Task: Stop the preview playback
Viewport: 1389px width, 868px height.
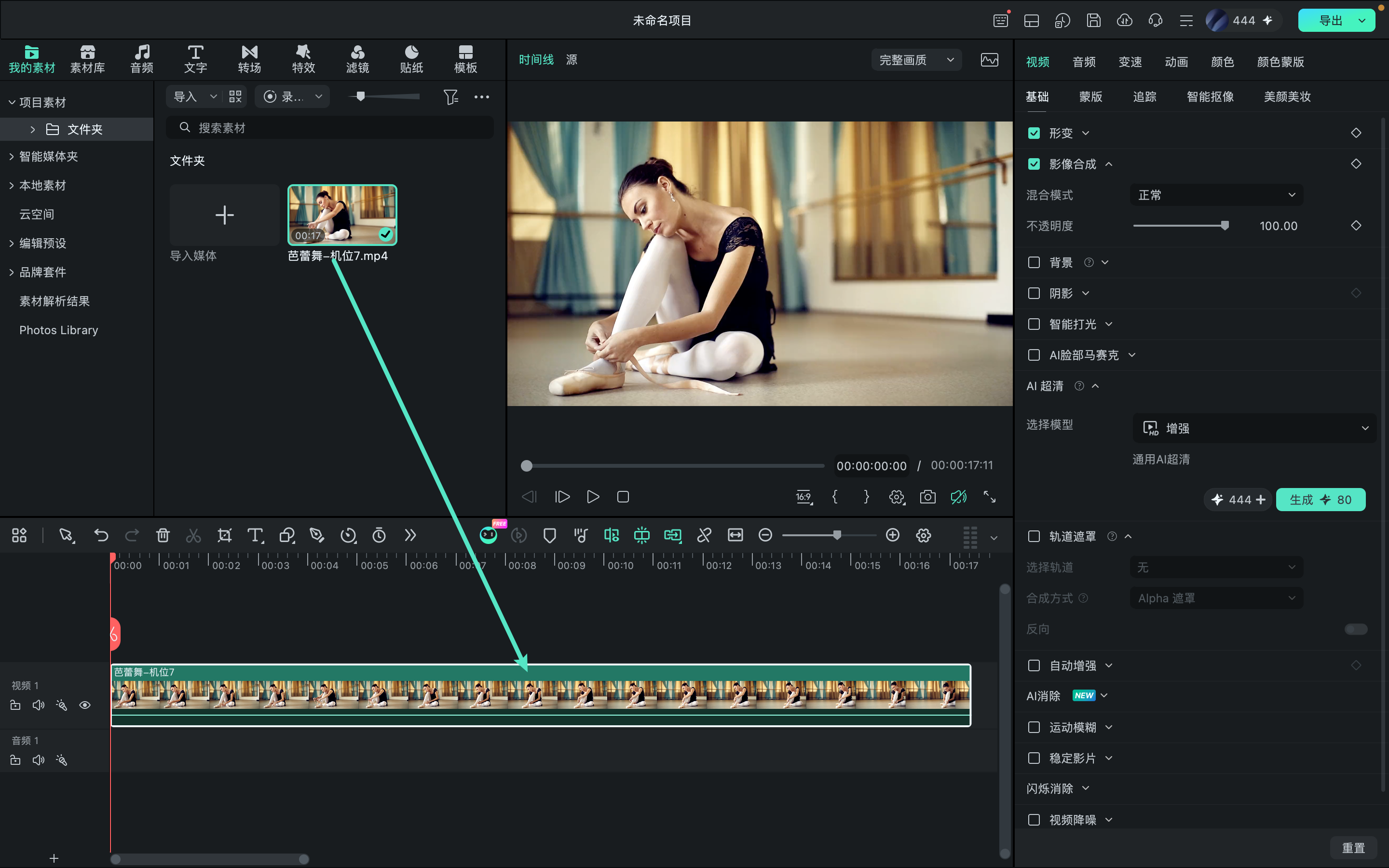Action: pyautogui.click(x=623, y=497)
